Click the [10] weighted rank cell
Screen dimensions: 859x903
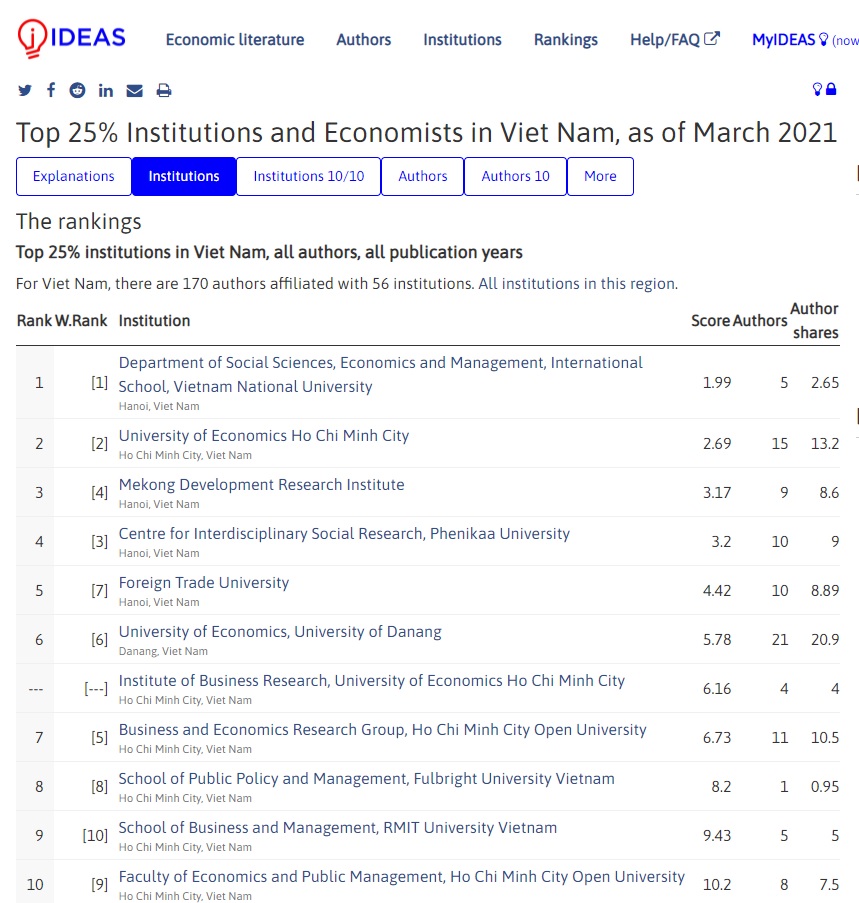tap(95, 836)
